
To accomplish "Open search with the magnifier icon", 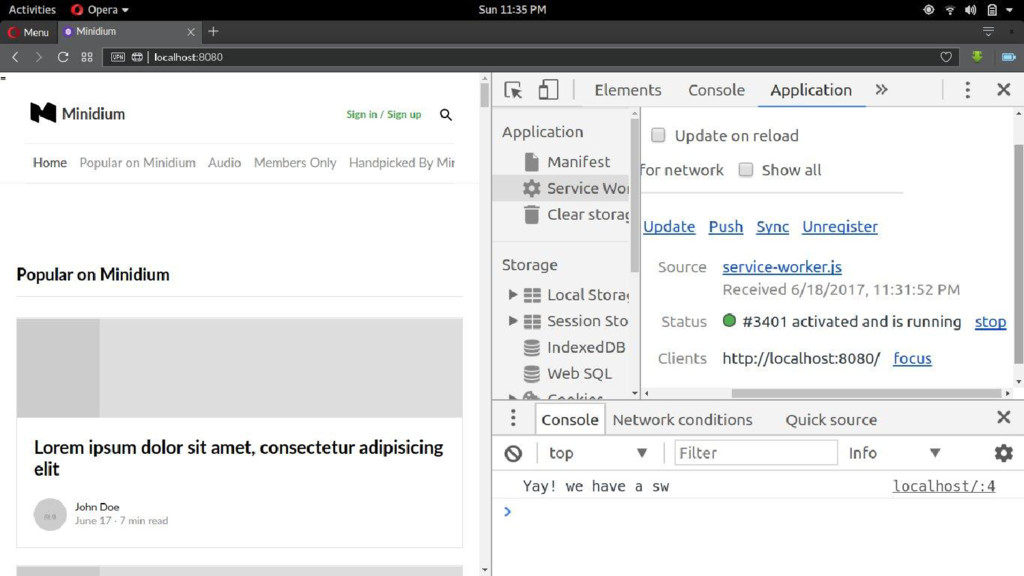I will [445, 115].
